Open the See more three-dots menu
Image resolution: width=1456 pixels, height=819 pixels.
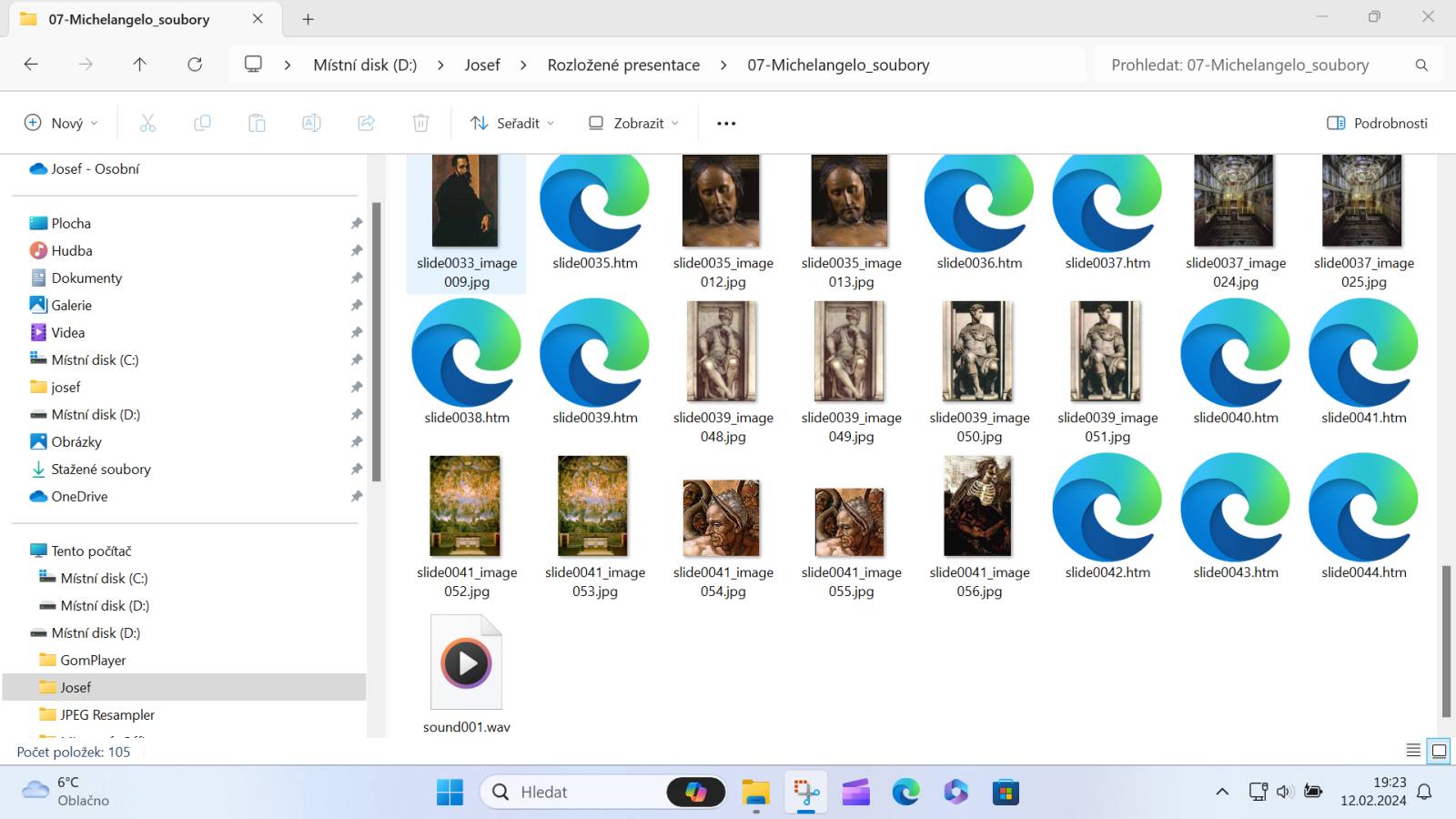pos(726,123)
